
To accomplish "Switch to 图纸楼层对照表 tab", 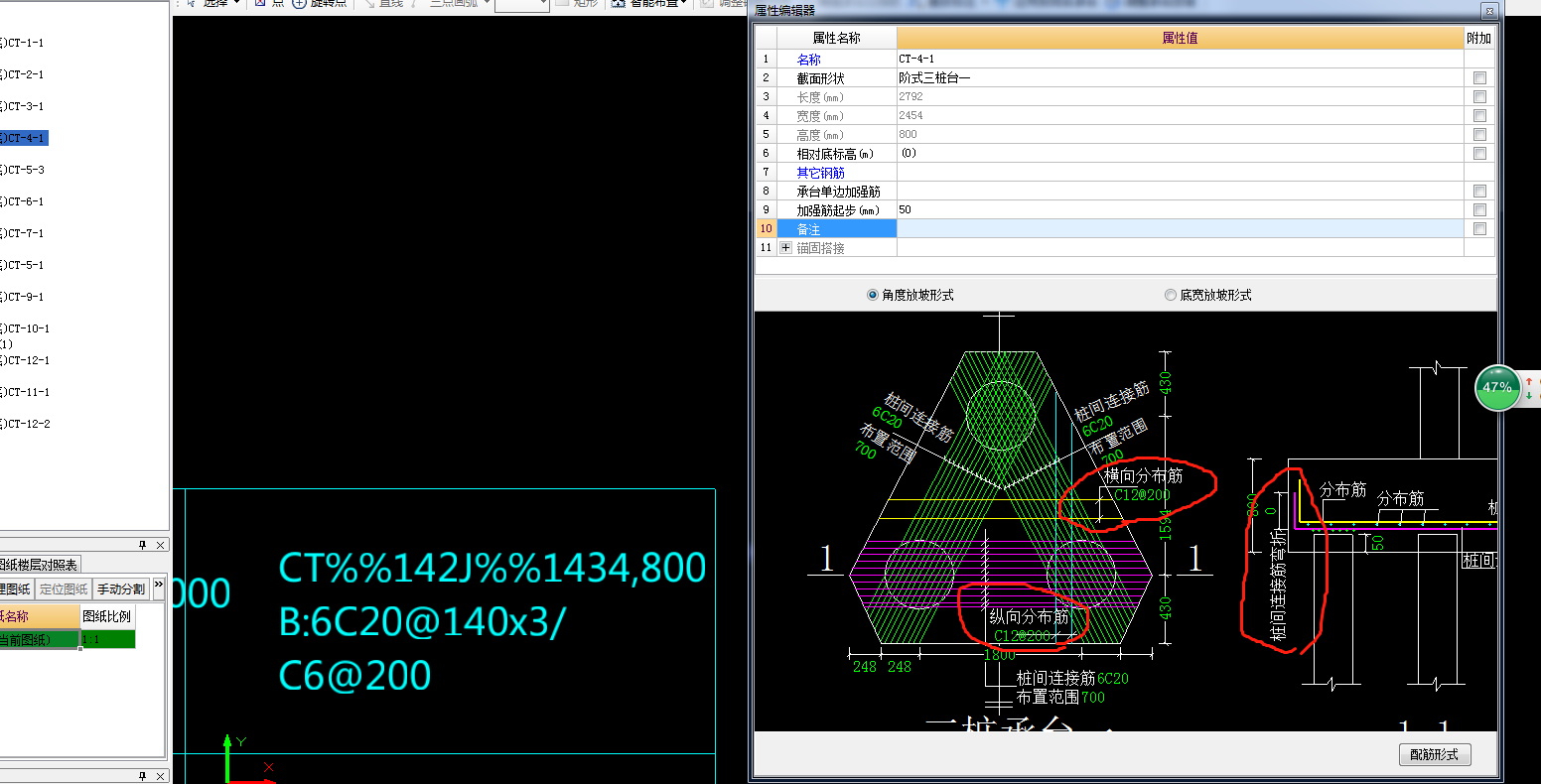I will [x=39, y=565].
